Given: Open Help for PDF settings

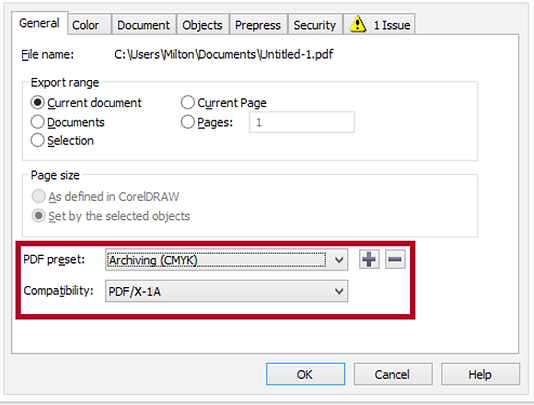Looking at the screenshot, I should (x=480, y=374).
